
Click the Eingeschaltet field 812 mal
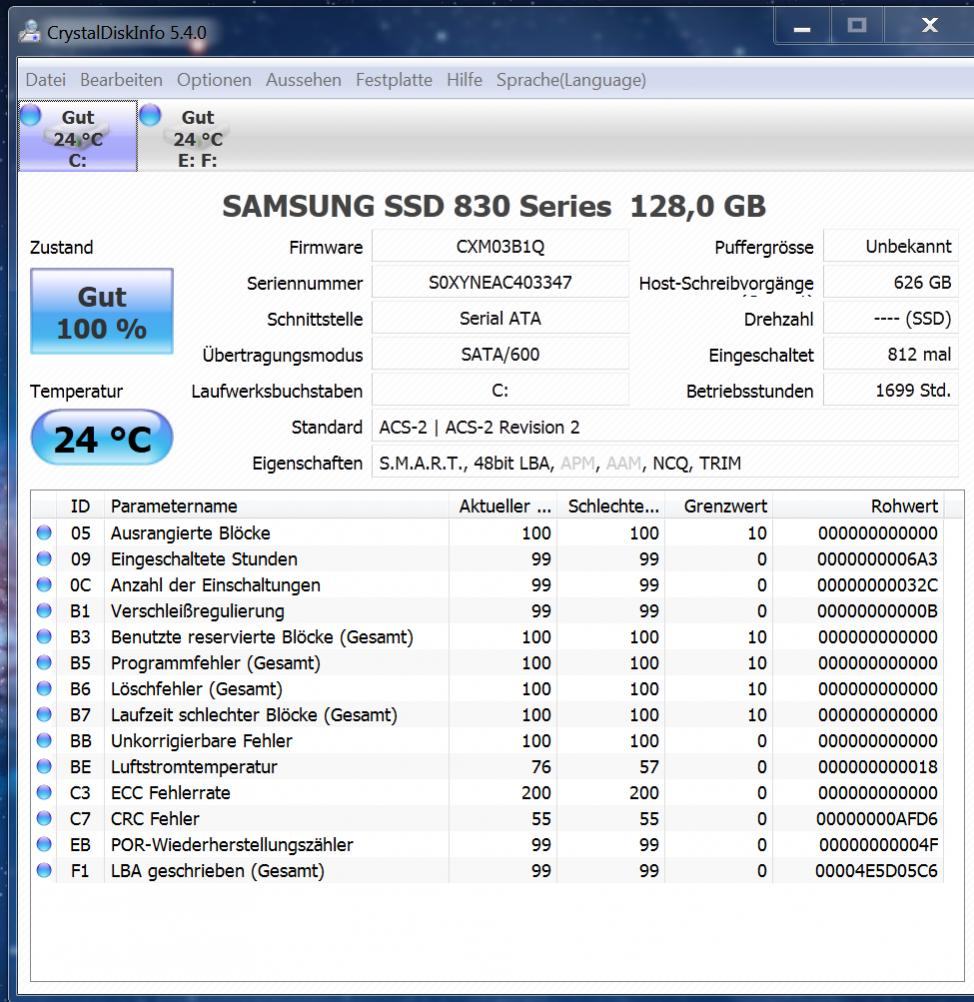click(891, 354)
